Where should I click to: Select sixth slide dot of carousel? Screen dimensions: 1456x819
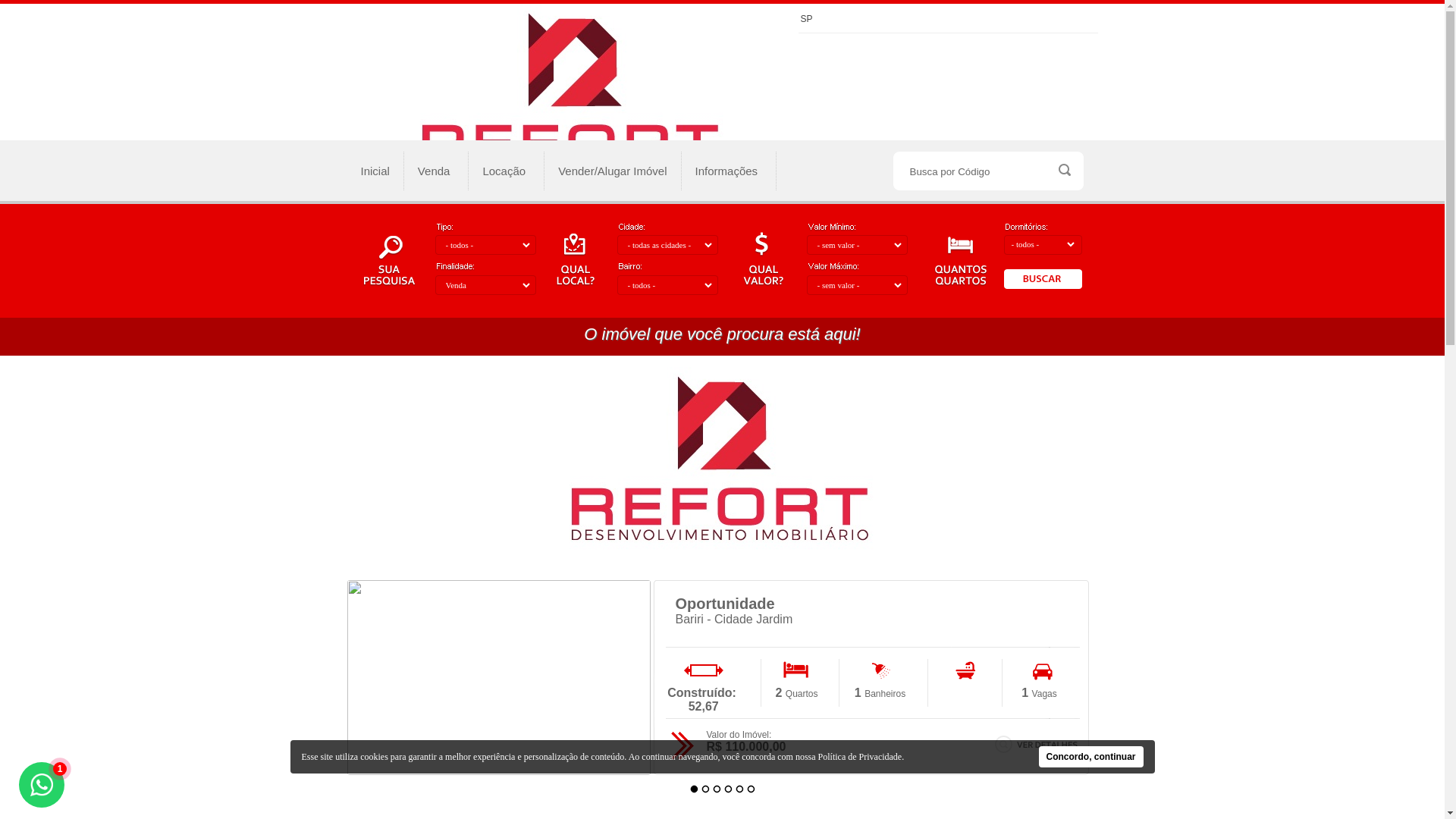(751, 789)
